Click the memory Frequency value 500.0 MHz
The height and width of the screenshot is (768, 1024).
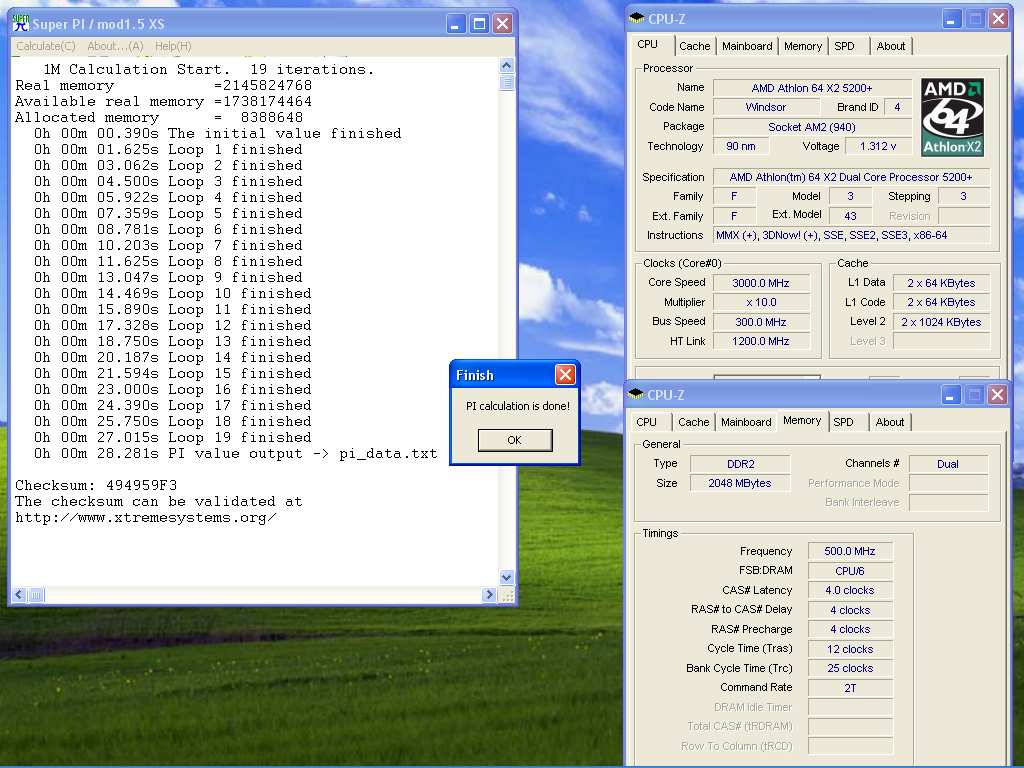click(850, 551)
